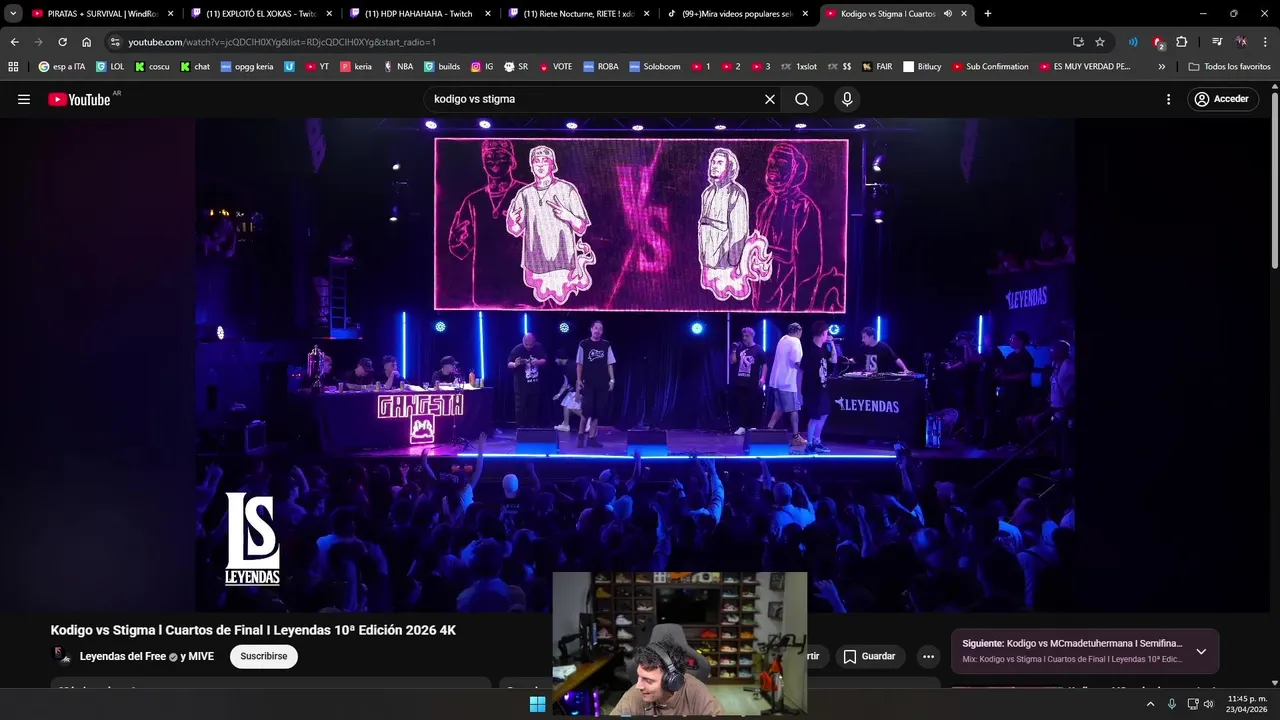The height and width of the screenshot is (720, 1280).
Task: Bookmark this page with the star icon
Action: pyautogui.click(x=1100, y=42)
